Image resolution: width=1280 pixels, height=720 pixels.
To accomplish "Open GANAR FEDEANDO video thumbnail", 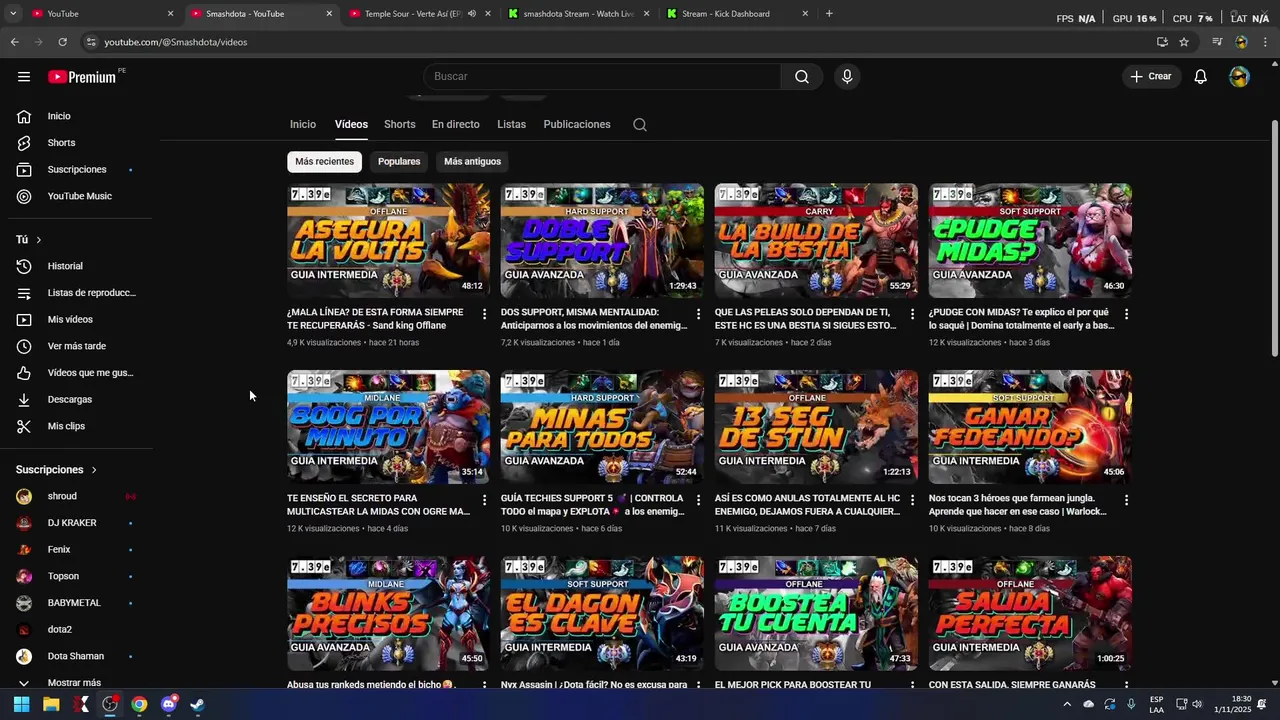I will [1030, 427].
